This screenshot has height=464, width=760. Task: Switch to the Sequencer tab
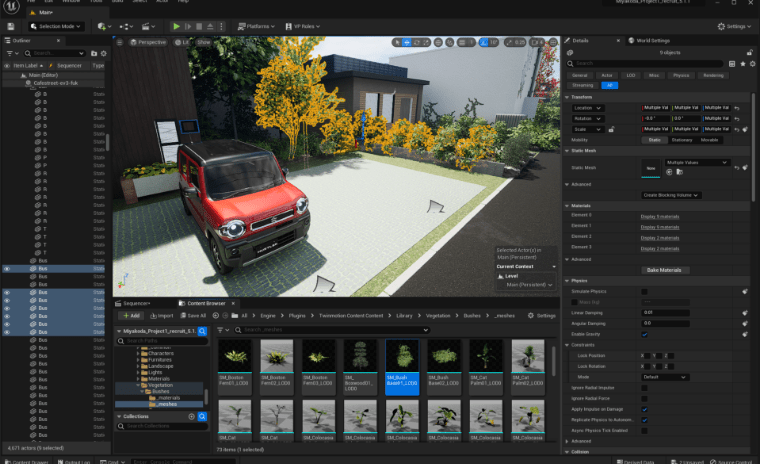[133, 304]
